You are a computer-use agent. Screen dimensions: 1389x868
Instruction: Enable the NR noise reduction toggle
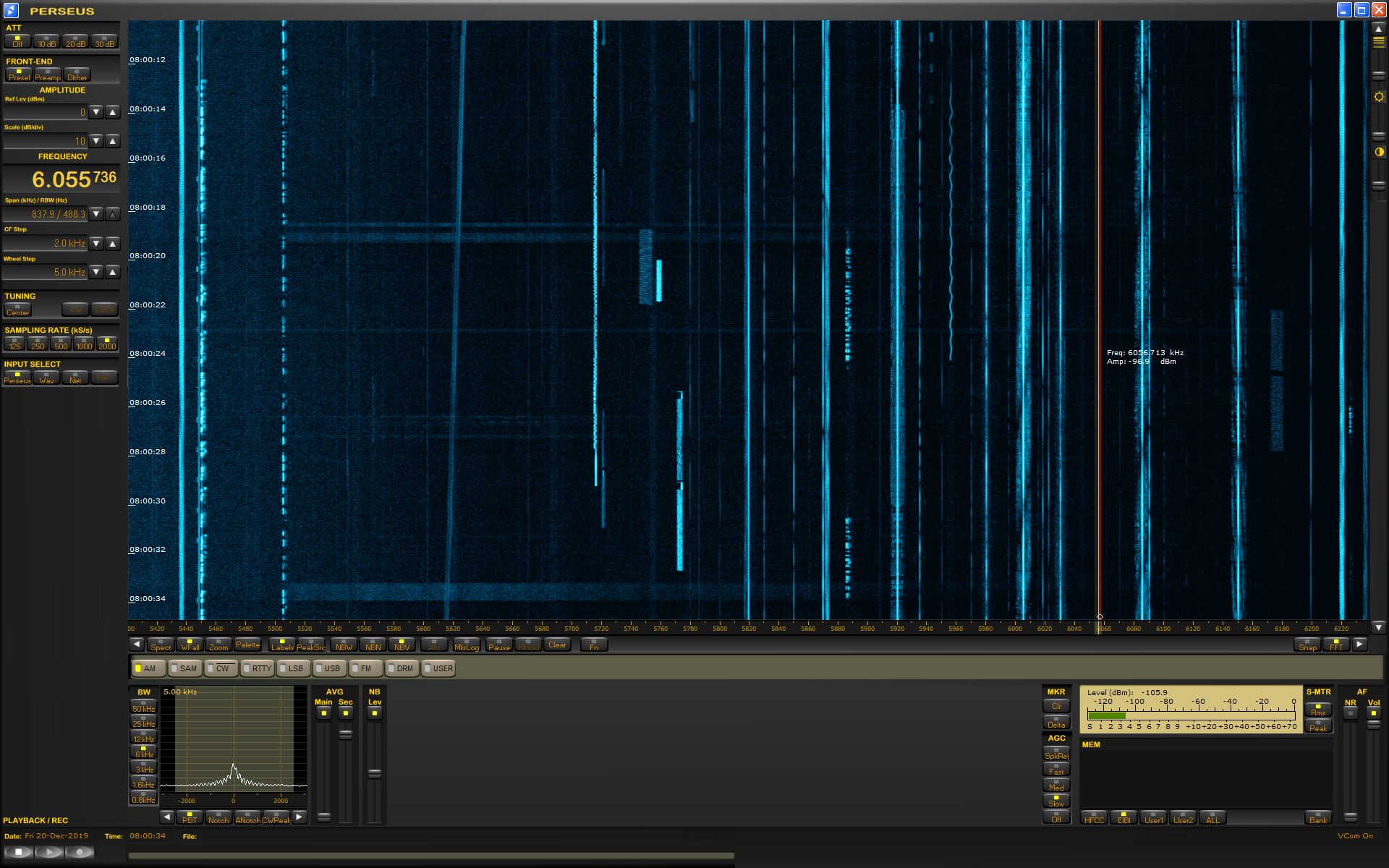click(1350, 713)
